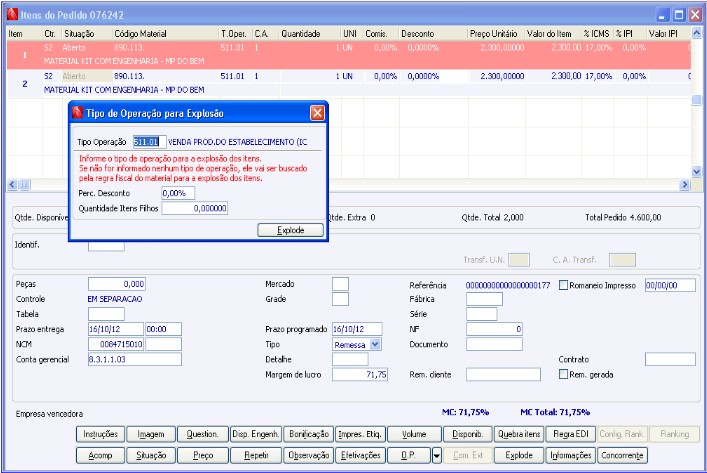
Task: Click the Instruções button
Action: pos(101,434)
